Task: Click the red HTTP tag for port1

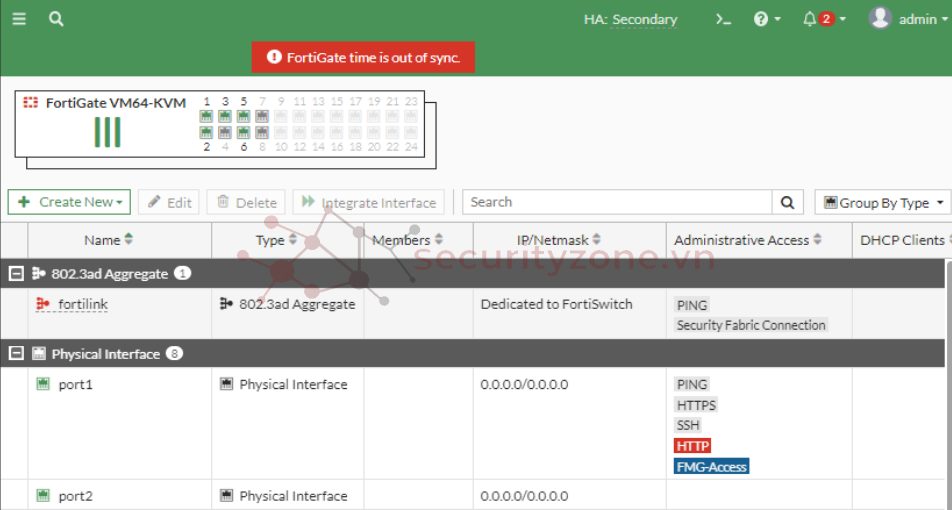Action: [x=693, y=446]
